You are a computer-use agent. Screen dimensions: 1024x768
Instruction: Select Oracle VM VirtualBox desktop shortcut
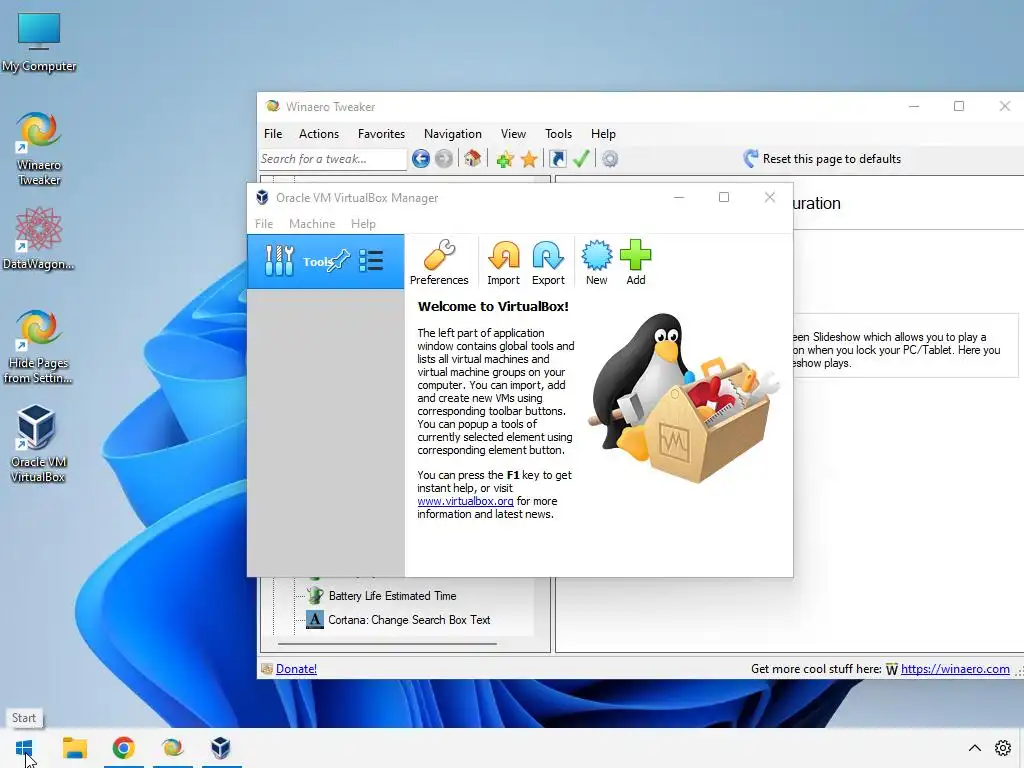tap(38, 444)
